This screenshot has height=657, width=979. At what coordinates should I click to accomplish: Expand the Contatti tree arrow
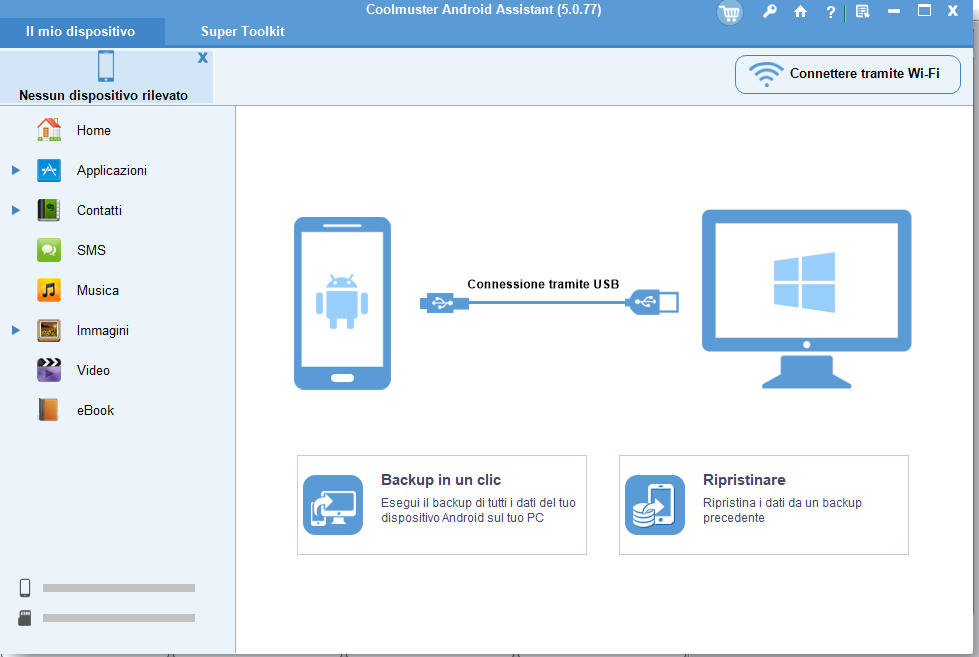16,210
